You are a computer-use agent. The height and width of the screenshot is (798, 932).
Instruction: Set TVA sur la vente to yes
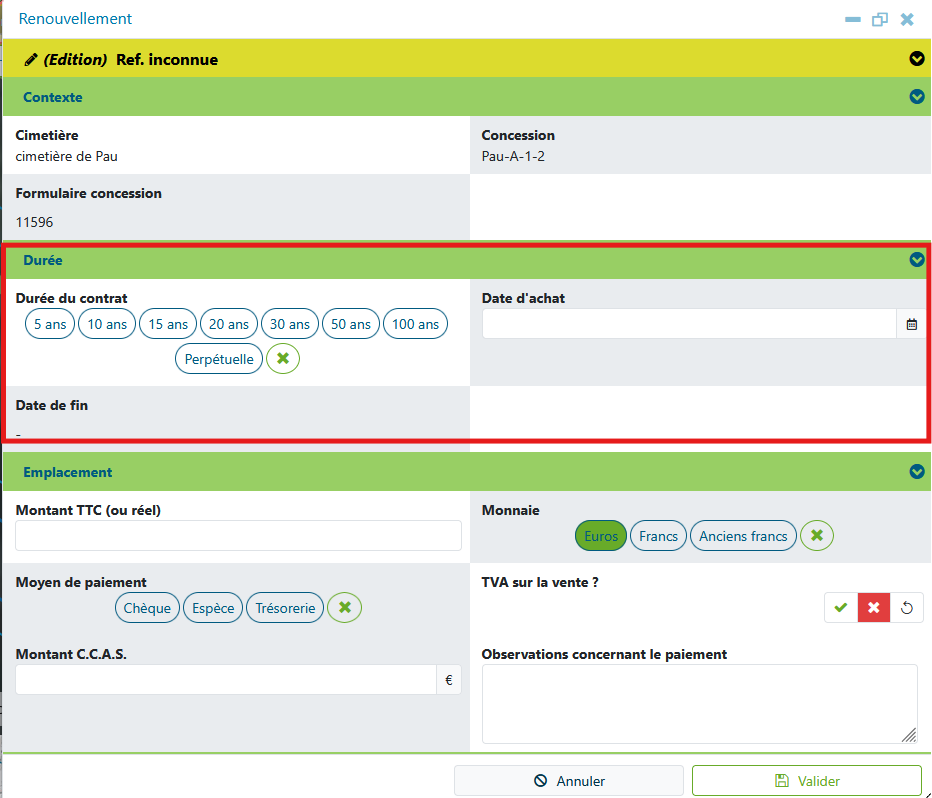click(x=840, y=607)
